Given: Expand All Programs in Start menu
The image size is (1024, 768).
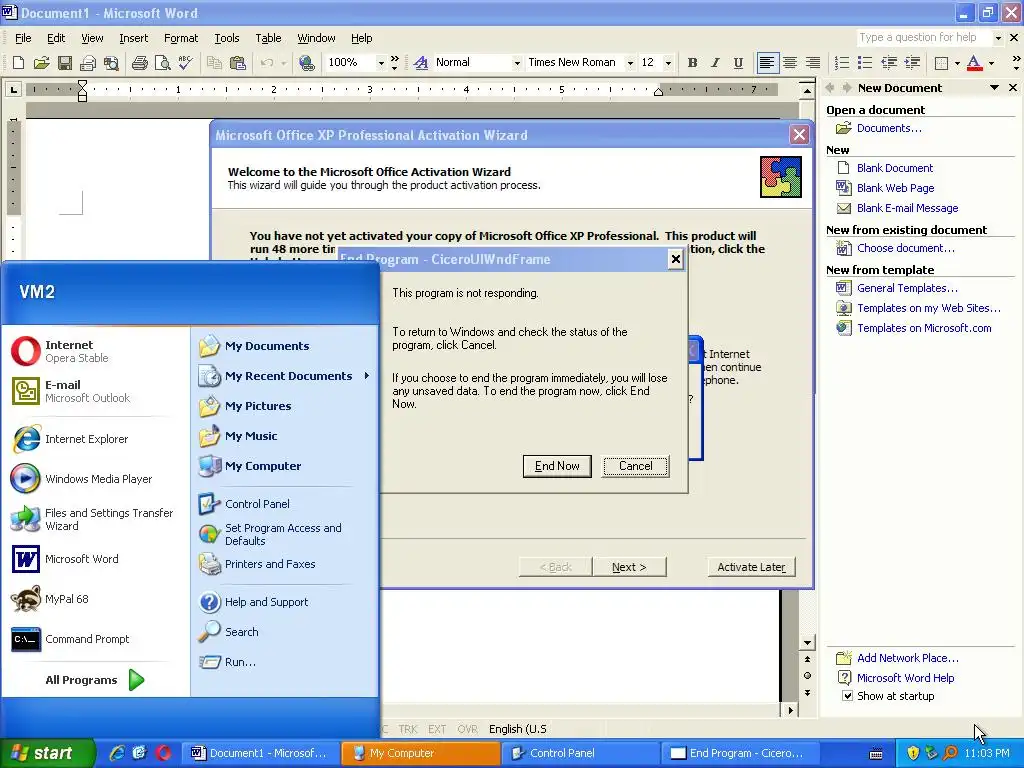Looking at the screenshot, I should [95, 680].
